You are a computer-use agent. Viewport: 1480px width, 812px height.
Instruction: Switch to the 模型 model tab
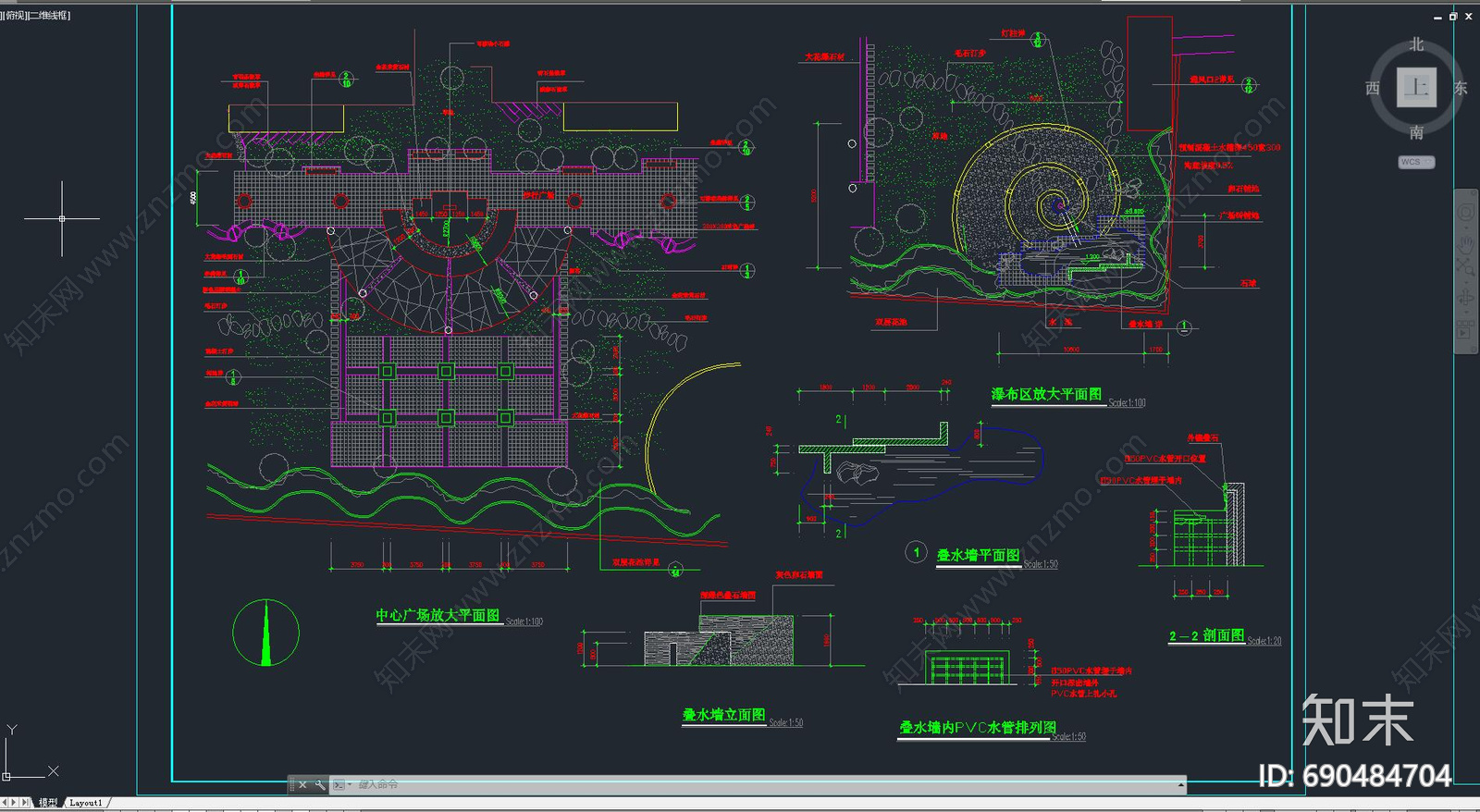(48, 803)
